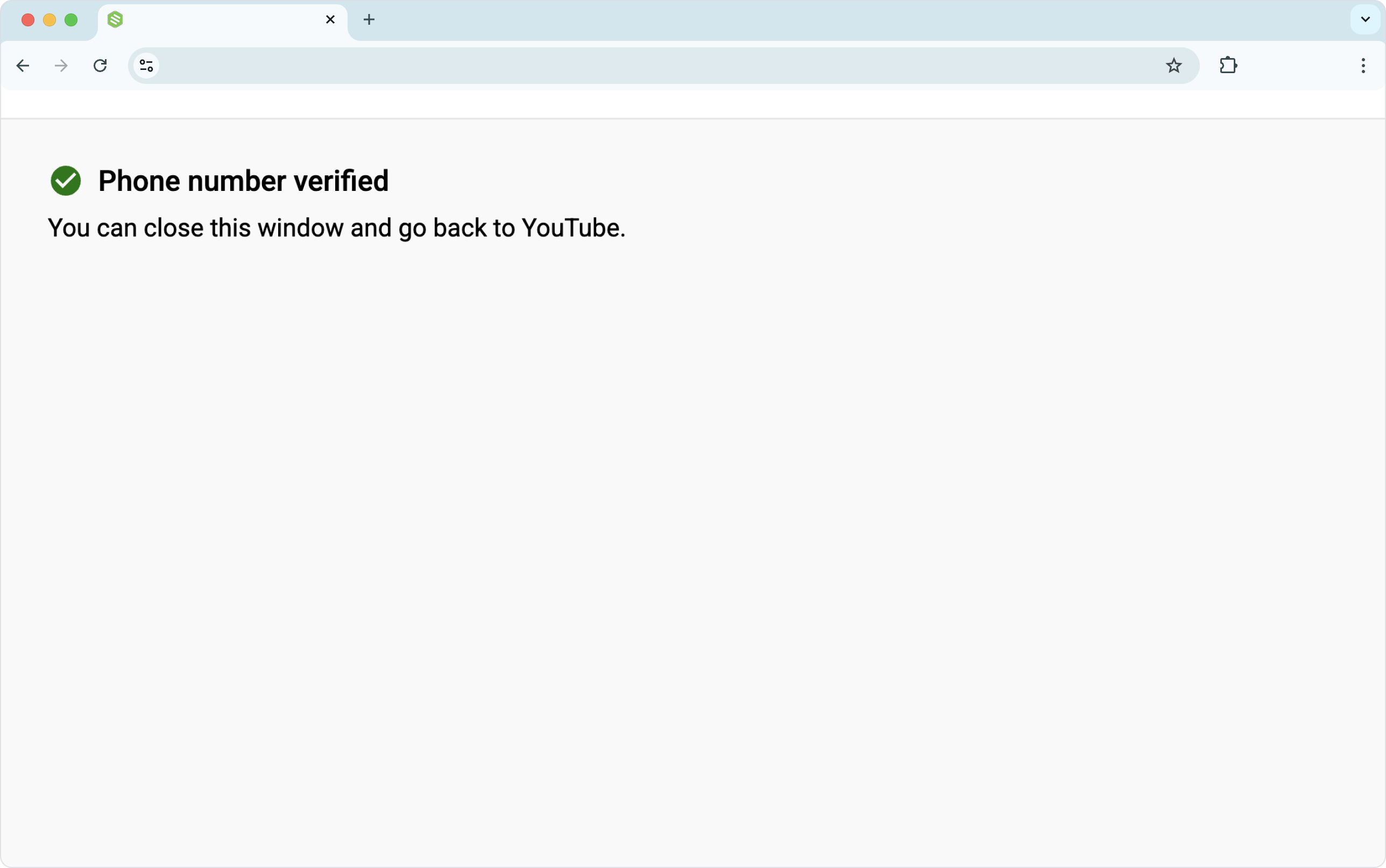Click the word YouTube in message
Image resolution: width=1386 pixels, height=868 pixels.
point(571,228)
